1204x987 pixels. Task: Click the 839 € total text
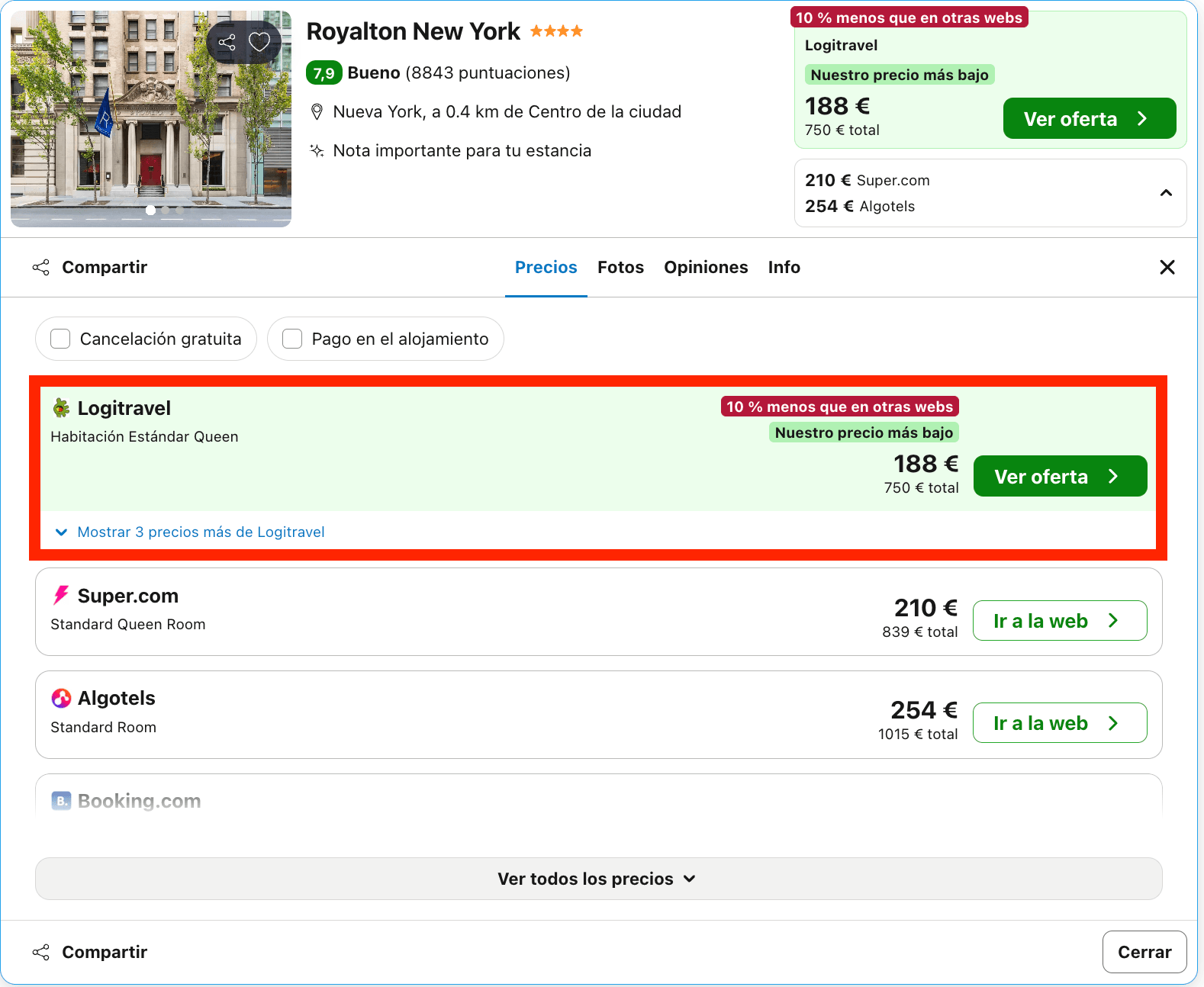point(920,632)
